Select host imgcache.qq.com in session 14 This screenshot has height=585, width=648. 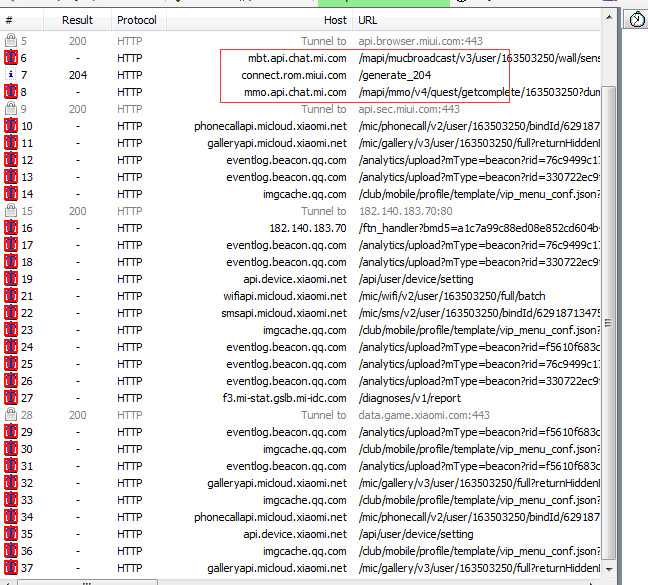305,194
